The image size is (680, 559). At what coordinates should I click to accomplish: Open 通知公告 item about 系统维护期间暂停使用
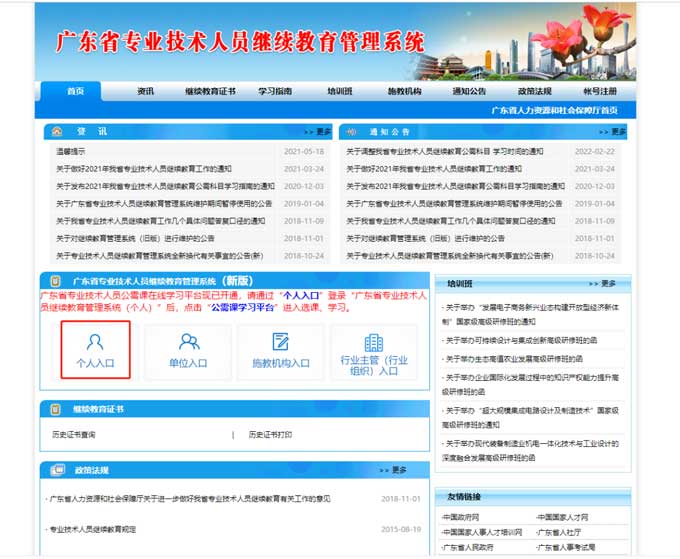coord(454,203)
